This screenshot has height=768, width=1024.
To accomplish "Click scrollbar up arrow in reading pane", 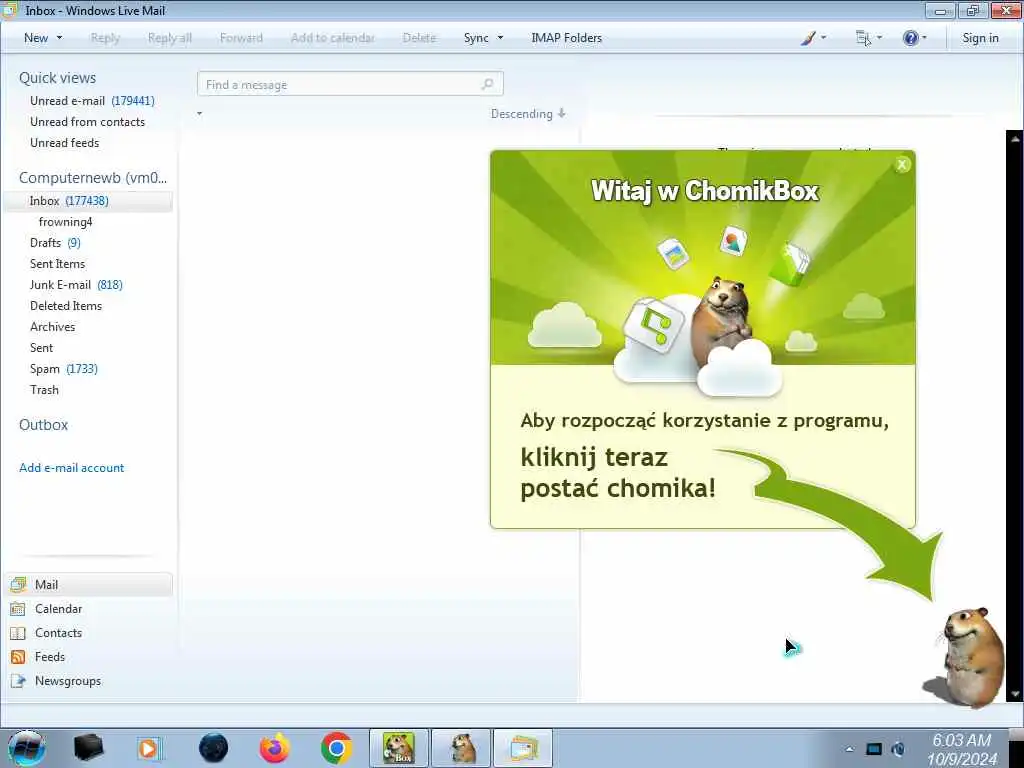I will [1015, 138].
